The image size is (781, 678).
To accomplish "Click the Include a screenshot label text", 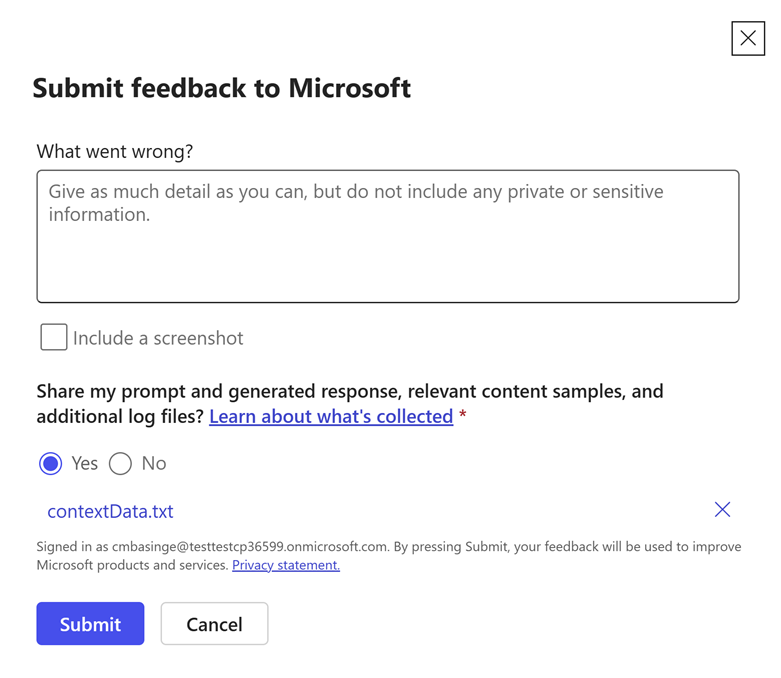I will click(x=158, y=338).
